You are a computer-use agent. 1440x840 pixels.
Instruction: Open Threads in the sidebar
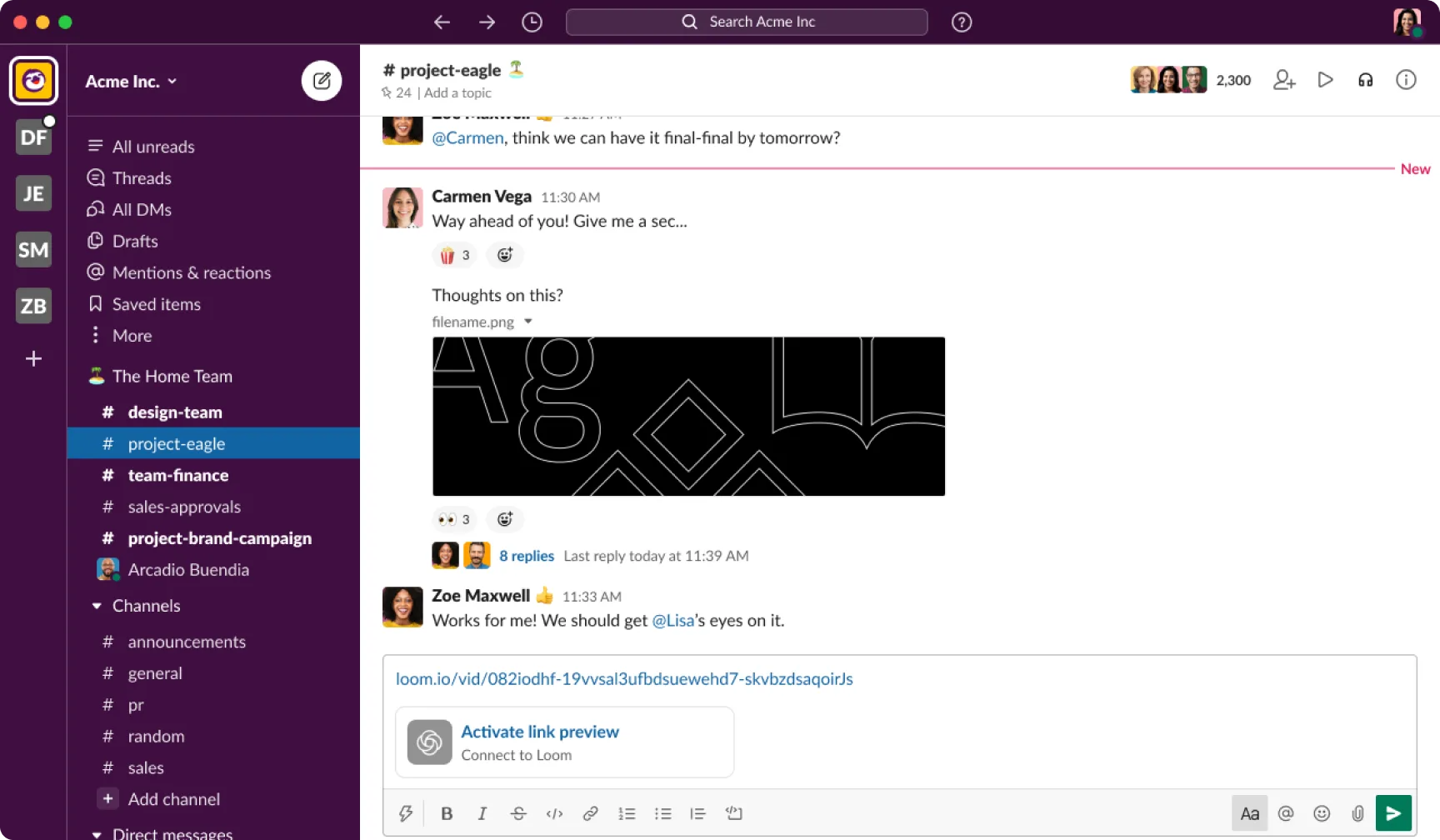click(213, 178)
